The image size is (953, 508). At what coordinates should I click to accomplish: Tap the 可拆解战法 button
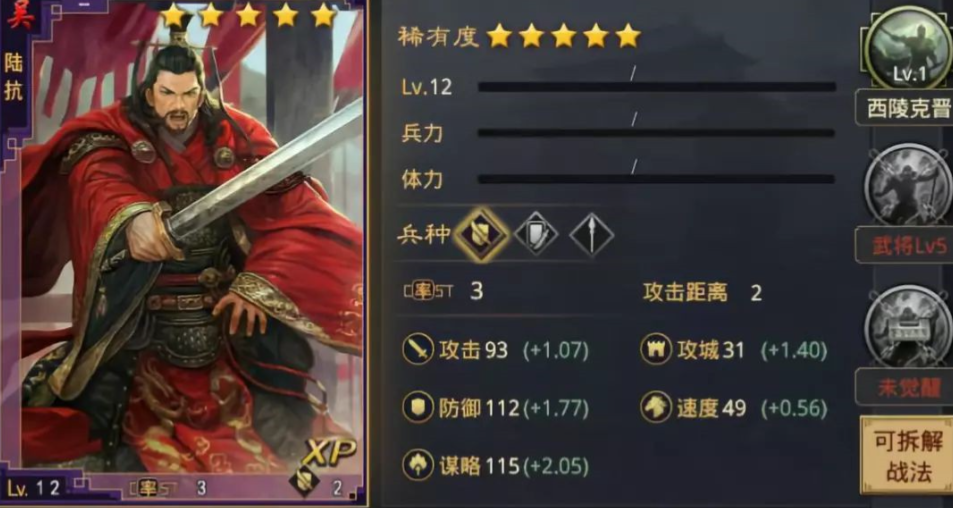907,455
